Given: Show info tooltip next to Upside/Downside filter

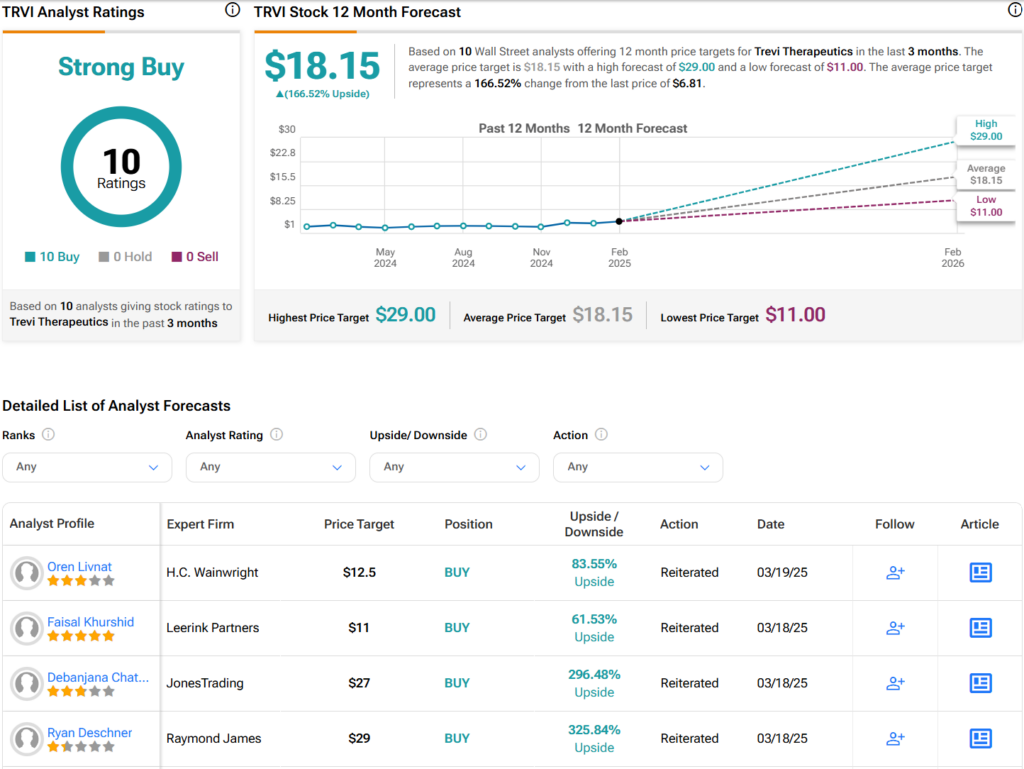Looking at the screenshot, I should click(x=480, y=435).
